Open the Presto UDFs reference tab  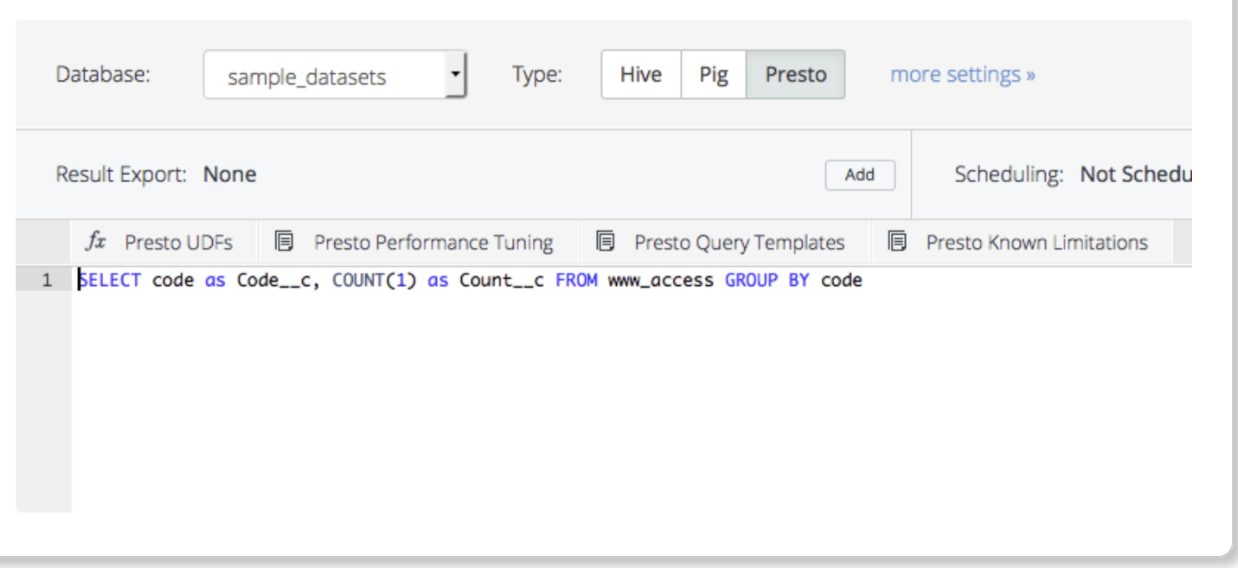click(x=178, y=242)
